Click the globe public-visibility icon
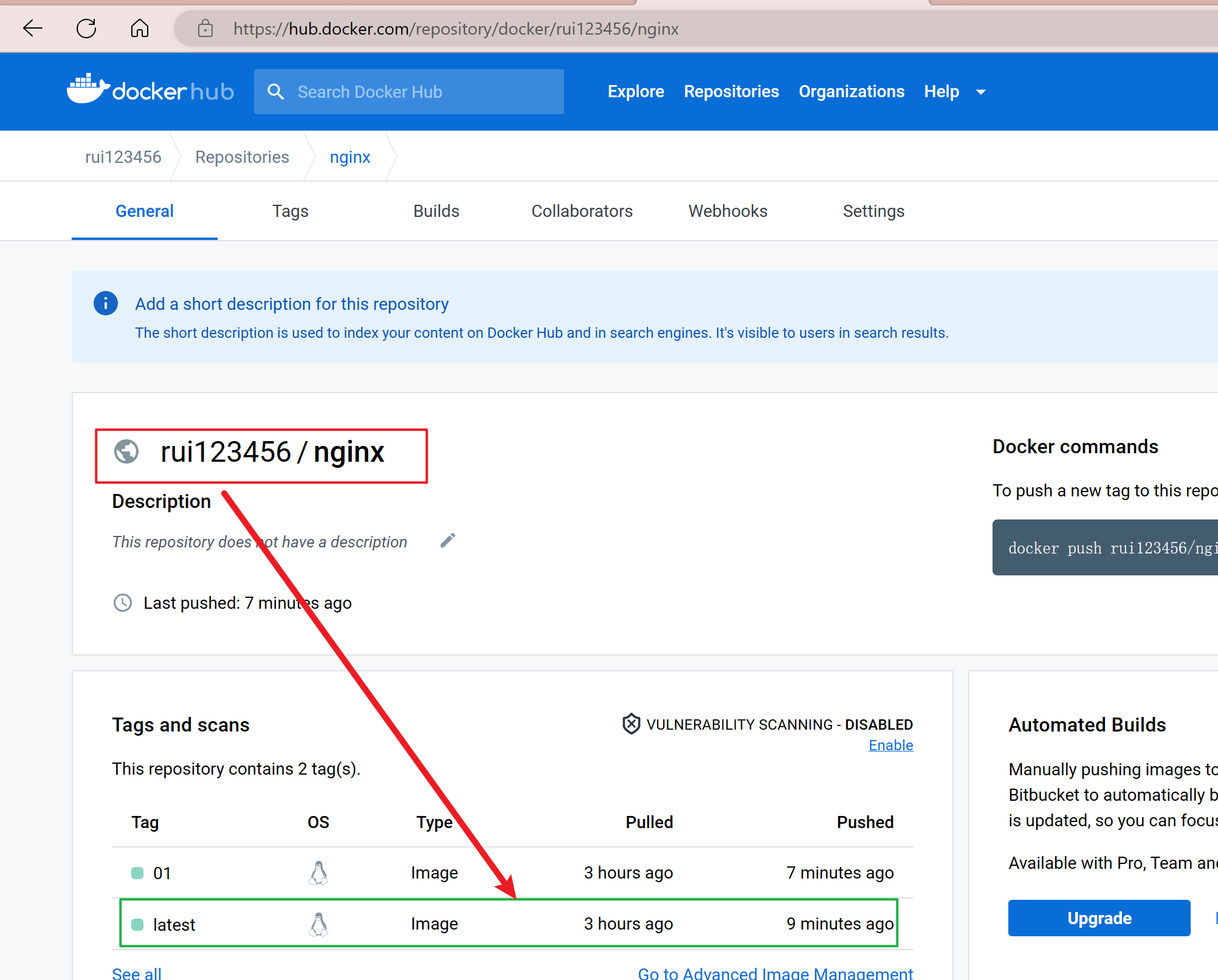Viewport: 1218px width, 980px height. pyautogui.click(x=126, y=451)
